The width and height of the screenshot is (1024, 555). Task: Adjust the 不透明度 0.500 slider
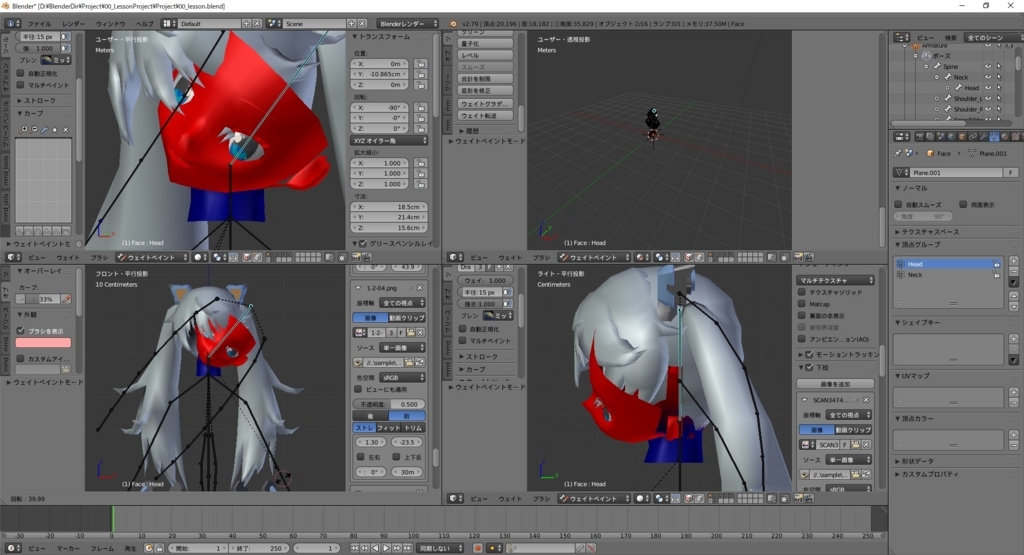389,404
